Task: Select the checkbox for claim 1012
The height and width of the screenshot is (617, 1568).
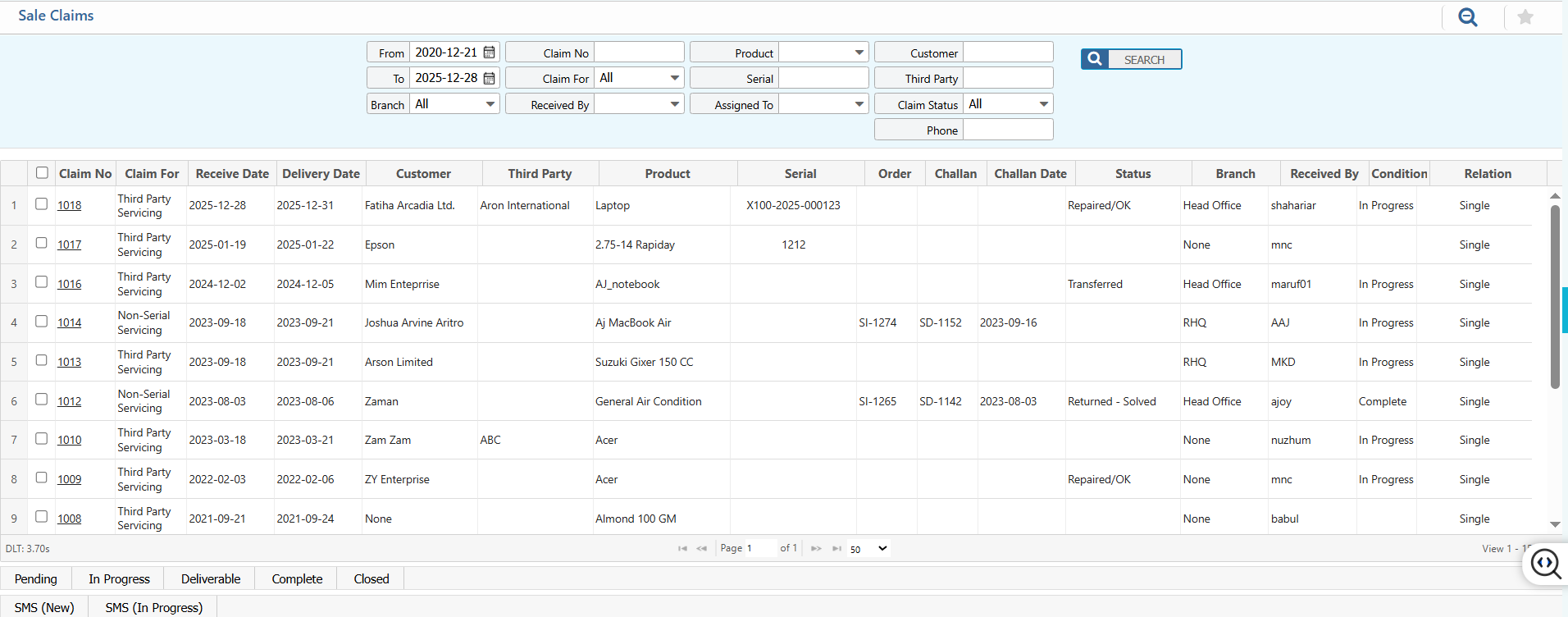Action: point(42,400)
